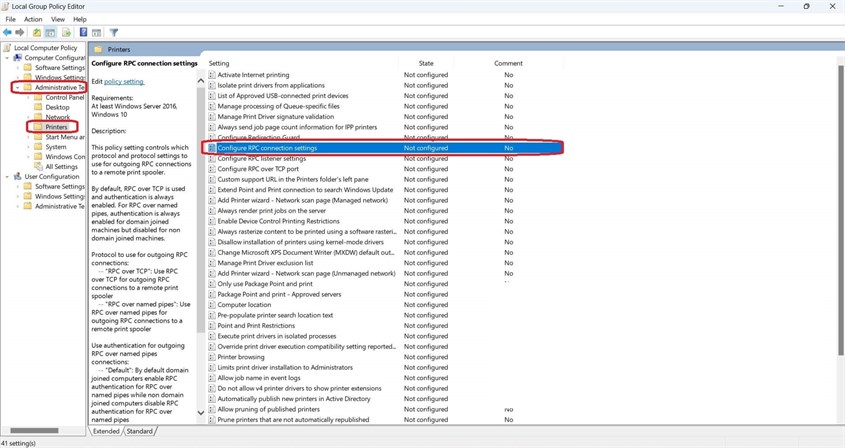Select the Printers folder in the tree
The height and width of the screenshot is (448, 845).
coord(56,127)
